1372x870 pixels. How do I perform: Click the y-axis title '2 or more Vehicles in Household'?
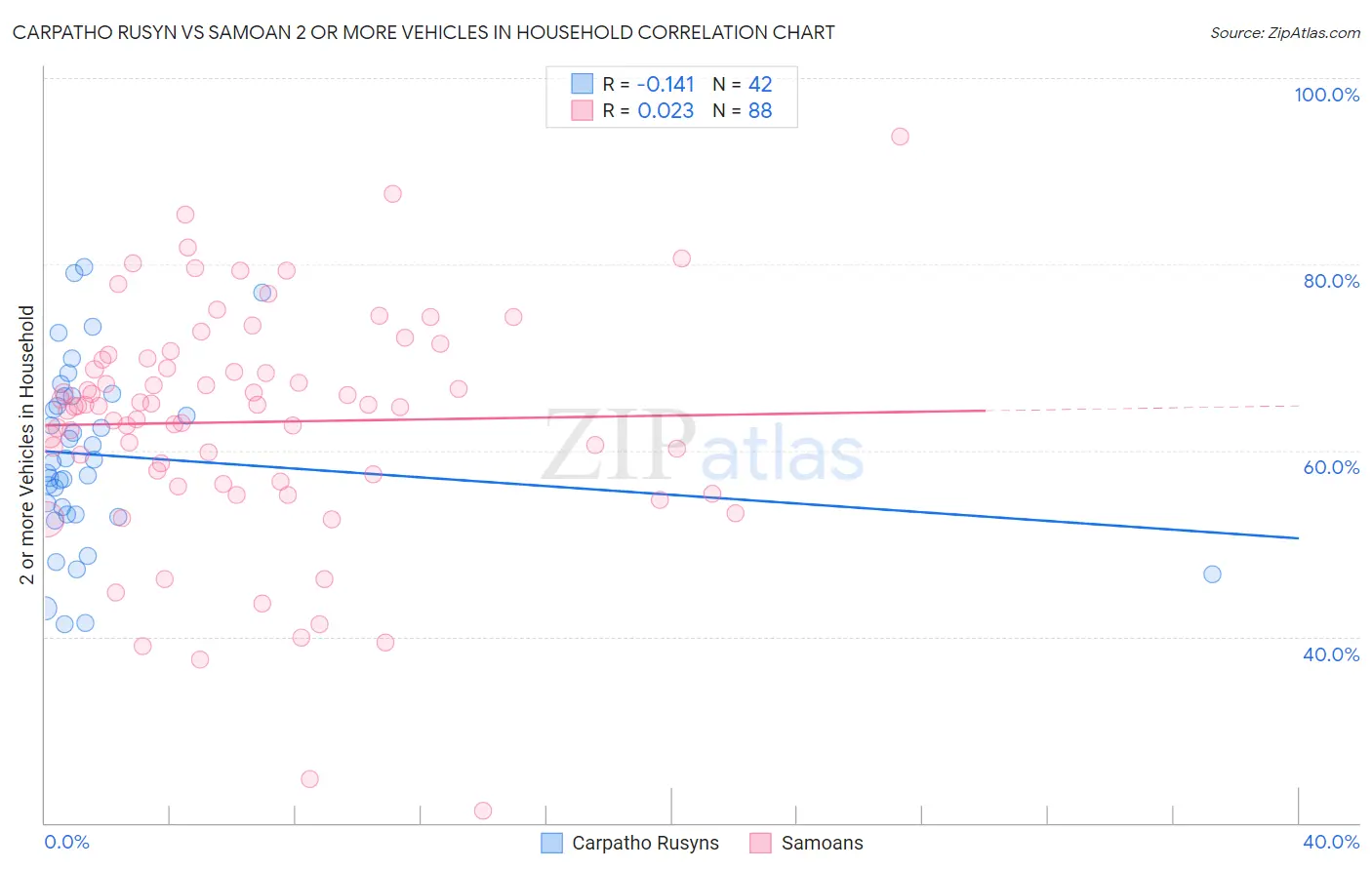tap(26, 445)
